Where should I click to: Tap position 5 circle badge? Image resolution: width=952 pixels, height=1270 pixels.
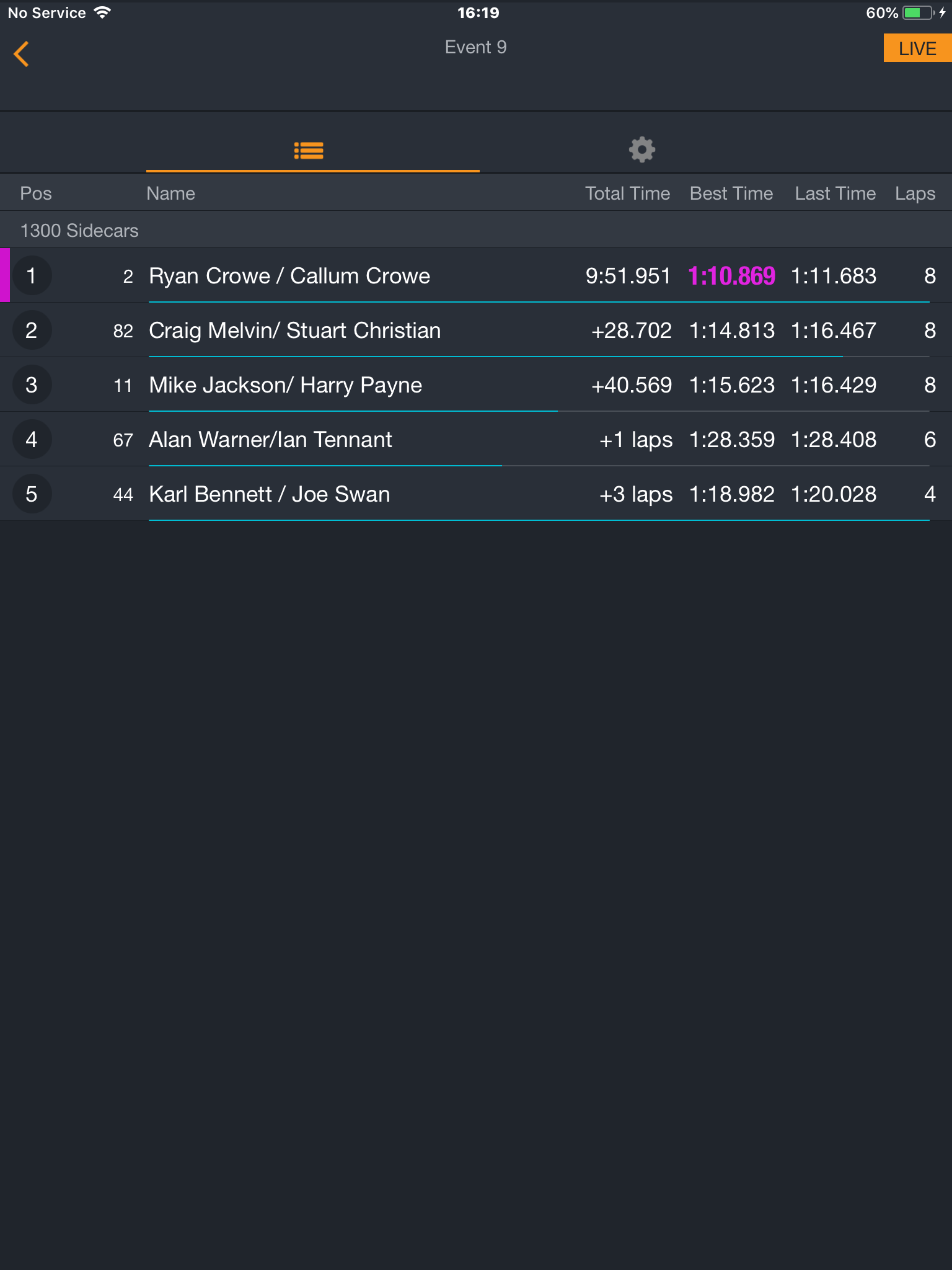coord(32,494)
